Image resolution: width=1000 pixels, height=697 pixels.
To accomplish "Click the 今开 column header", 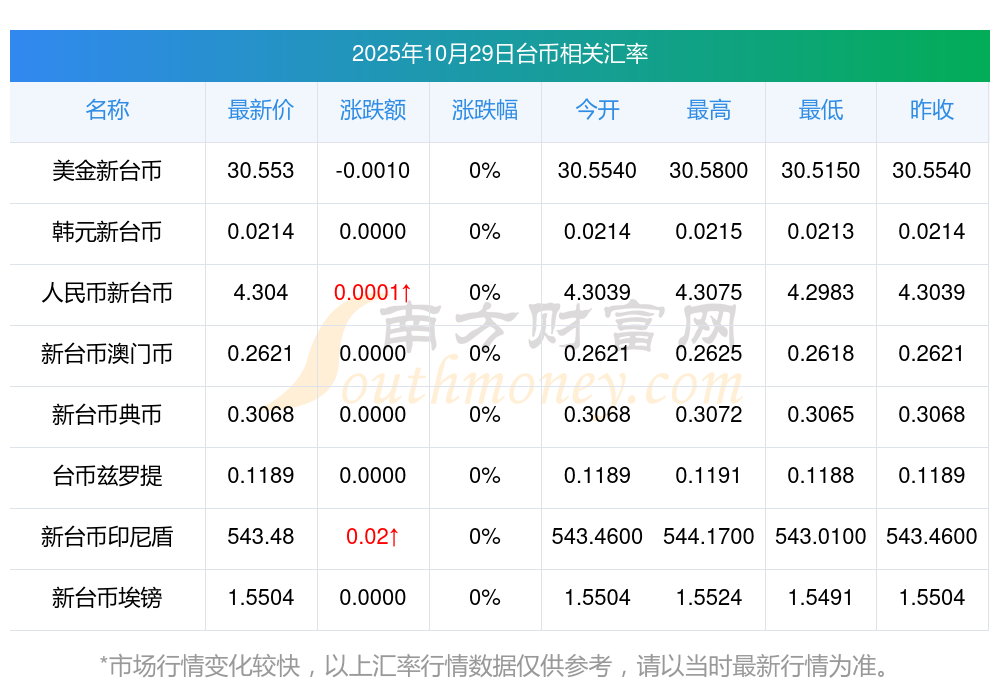I will 597,110.
